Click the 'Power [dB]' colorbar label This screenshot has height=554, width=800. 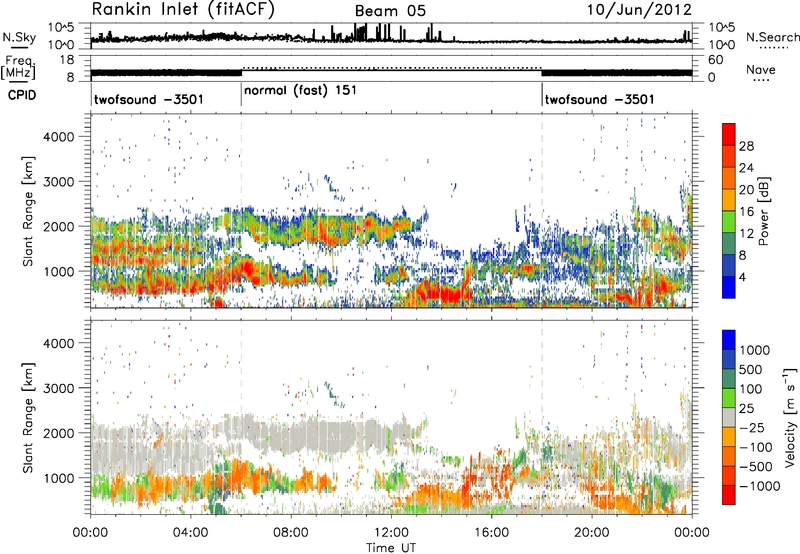tap(764, 211)
